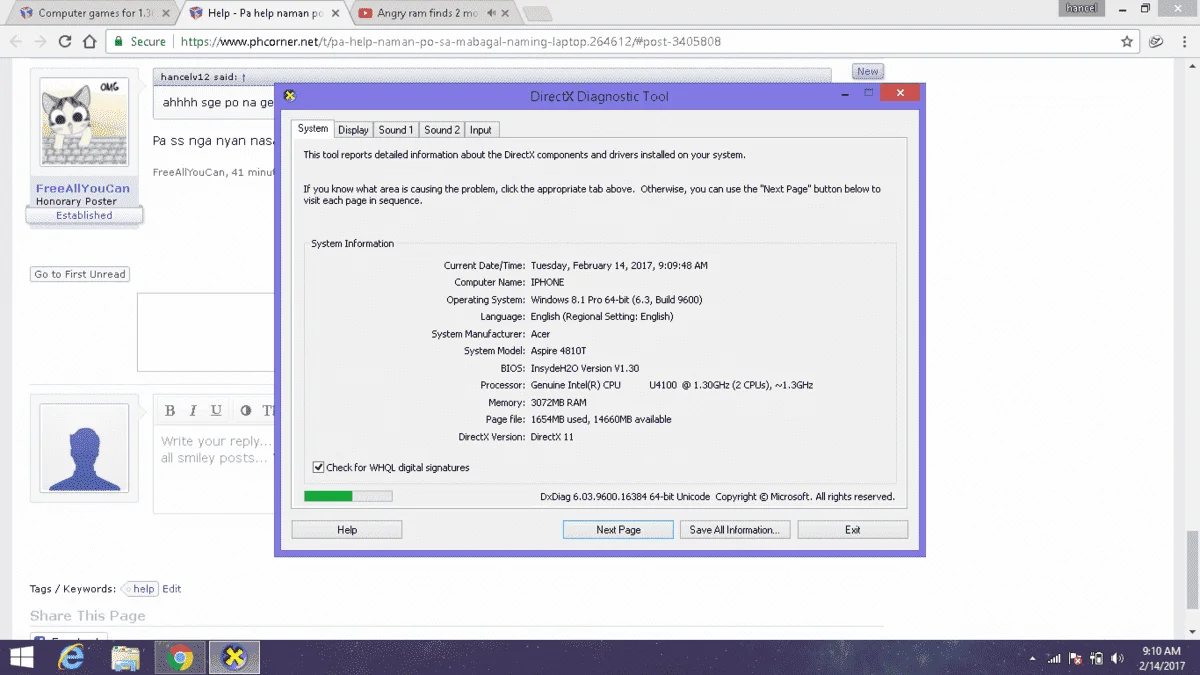Viewport: 1200px width, 675px height.
Task: Click the Home icon in Chrome toolbar
Action: (89, 42)
